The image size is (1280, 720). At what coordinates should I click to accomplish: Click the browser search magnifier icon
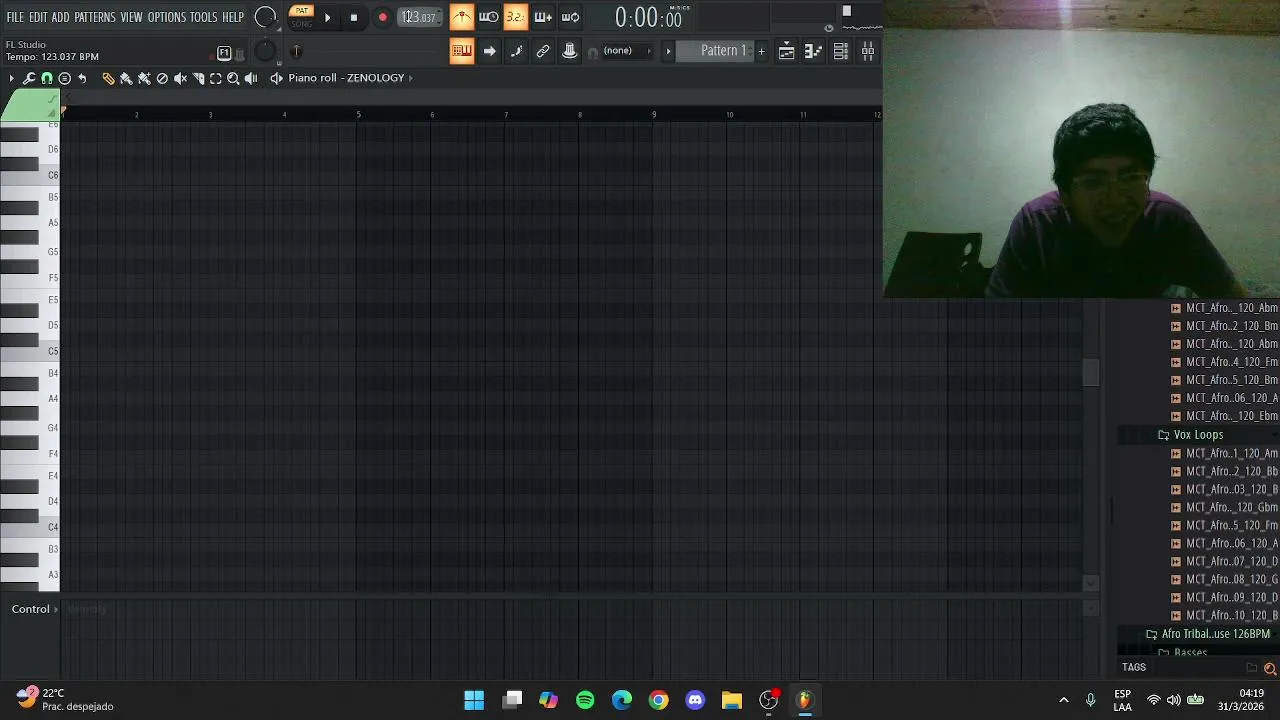[x=1270, y=668]
